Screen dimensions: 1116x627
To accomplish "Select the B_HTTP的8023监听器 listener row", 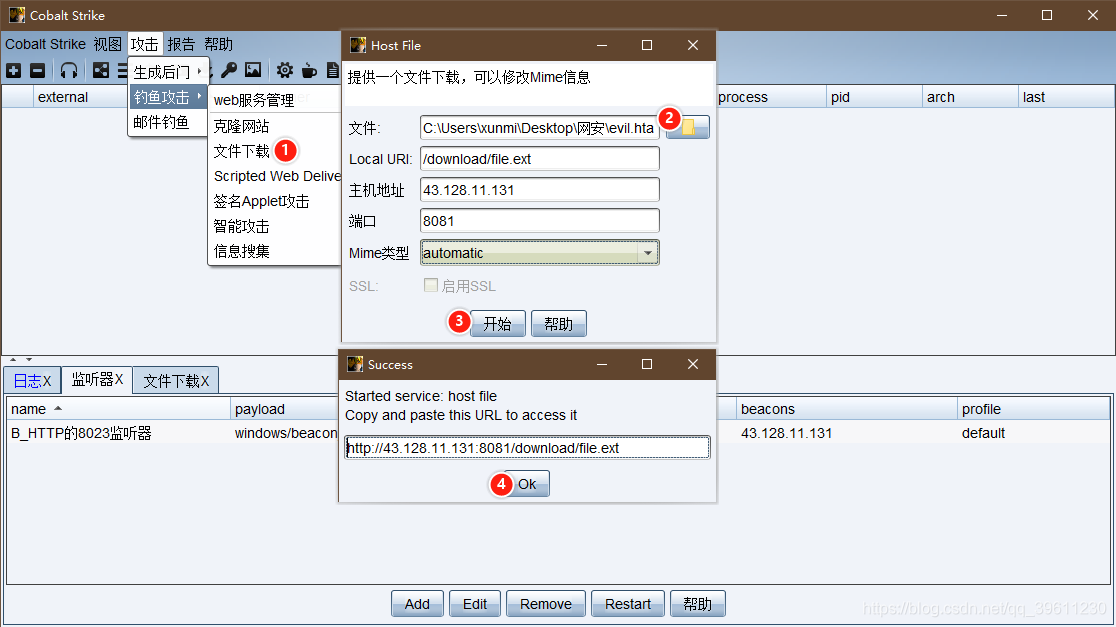I will (x=558, y=433).
